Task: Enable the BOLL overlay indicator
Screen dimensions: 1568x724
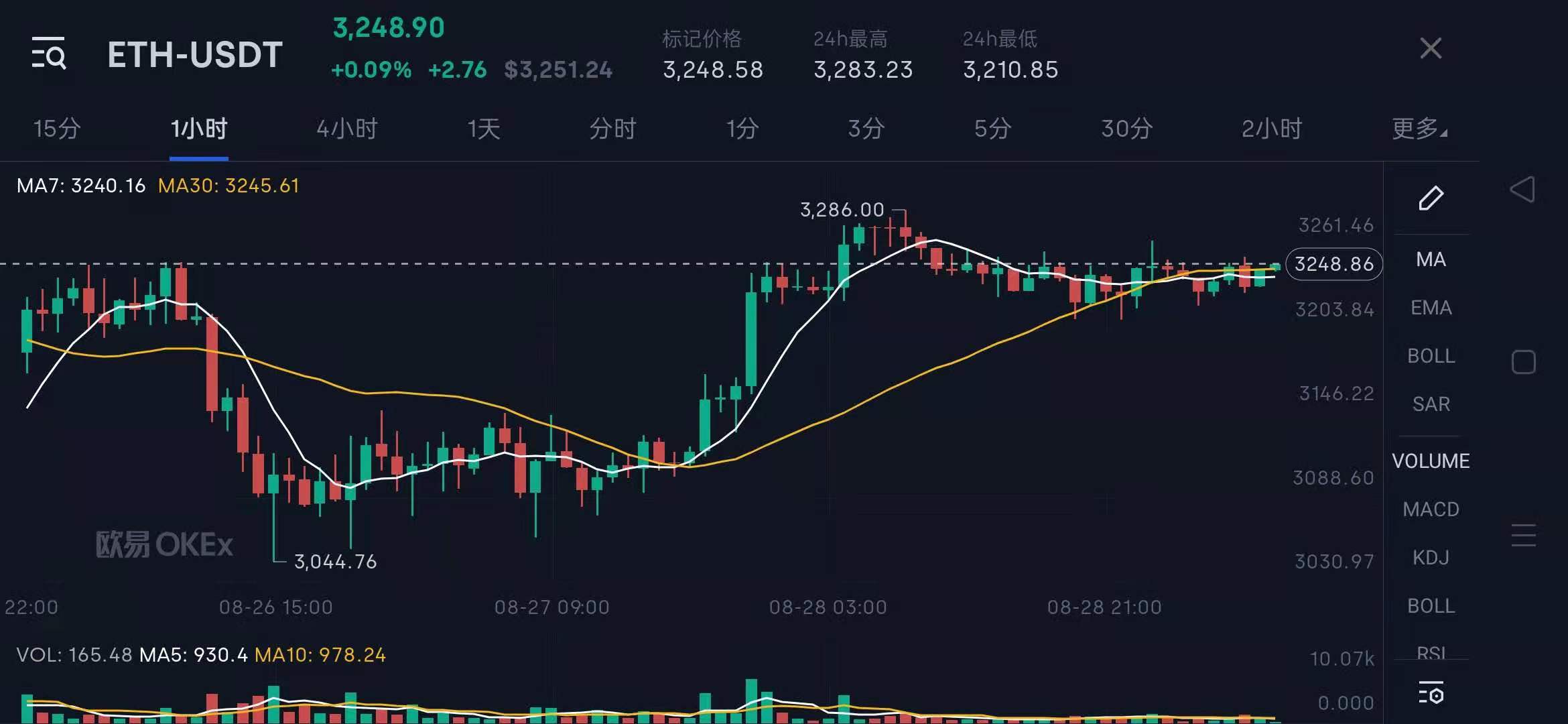Action: [1431, 355]
